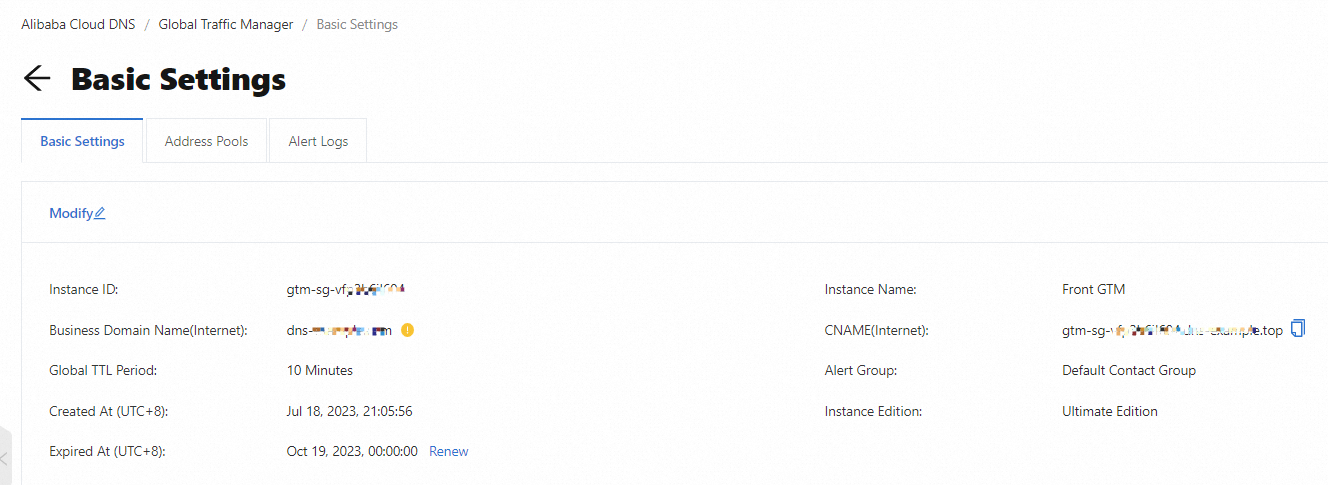Image resolution: width=1328 pixels, height=485 pixels.
Task: Click the Front GTM instance name
Action: click(x=1093, y=289)
